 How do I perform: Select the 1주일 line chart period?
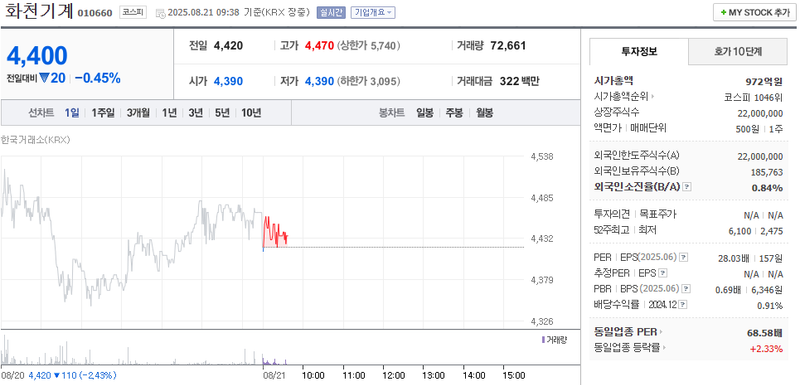(x=103, y=113)
